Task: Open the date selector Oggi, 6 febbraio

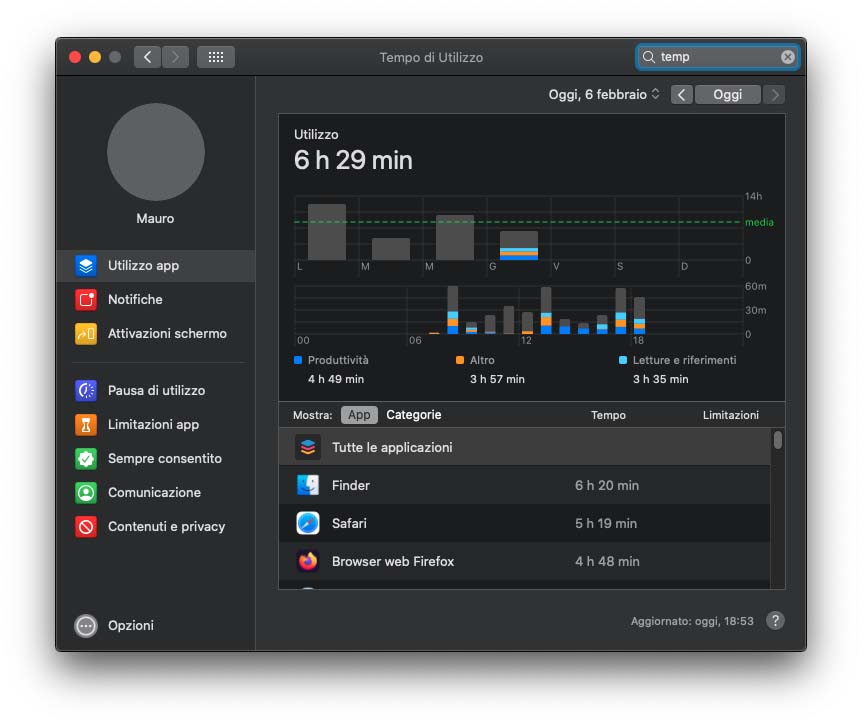Action: point(604,95)
